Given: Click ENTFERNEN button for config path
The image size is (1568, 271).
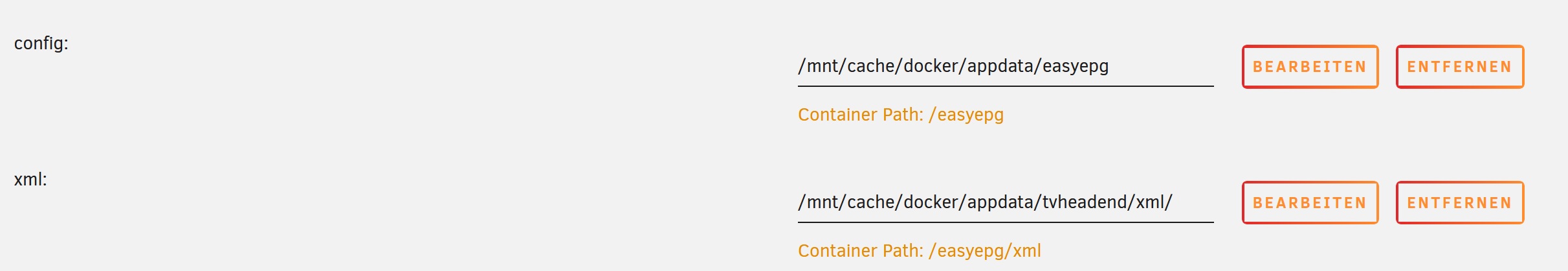Looking at the screenshot, I should (1460, 67).
